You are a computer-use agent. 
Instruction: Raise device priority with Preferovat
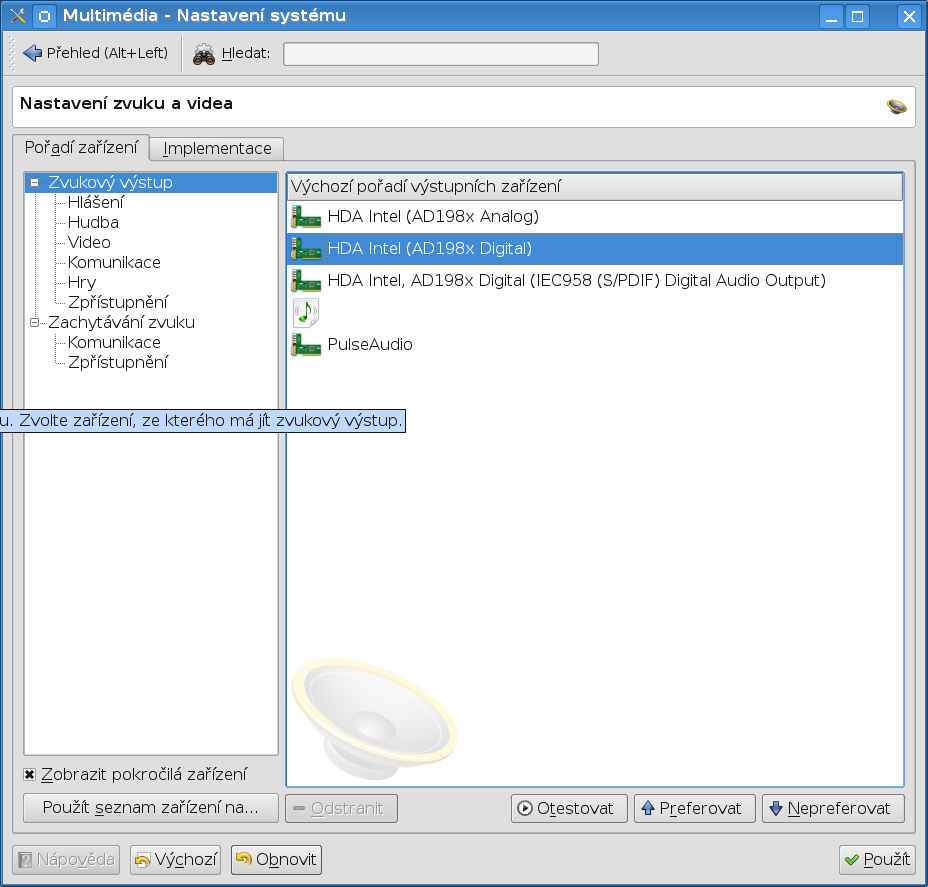695,808
